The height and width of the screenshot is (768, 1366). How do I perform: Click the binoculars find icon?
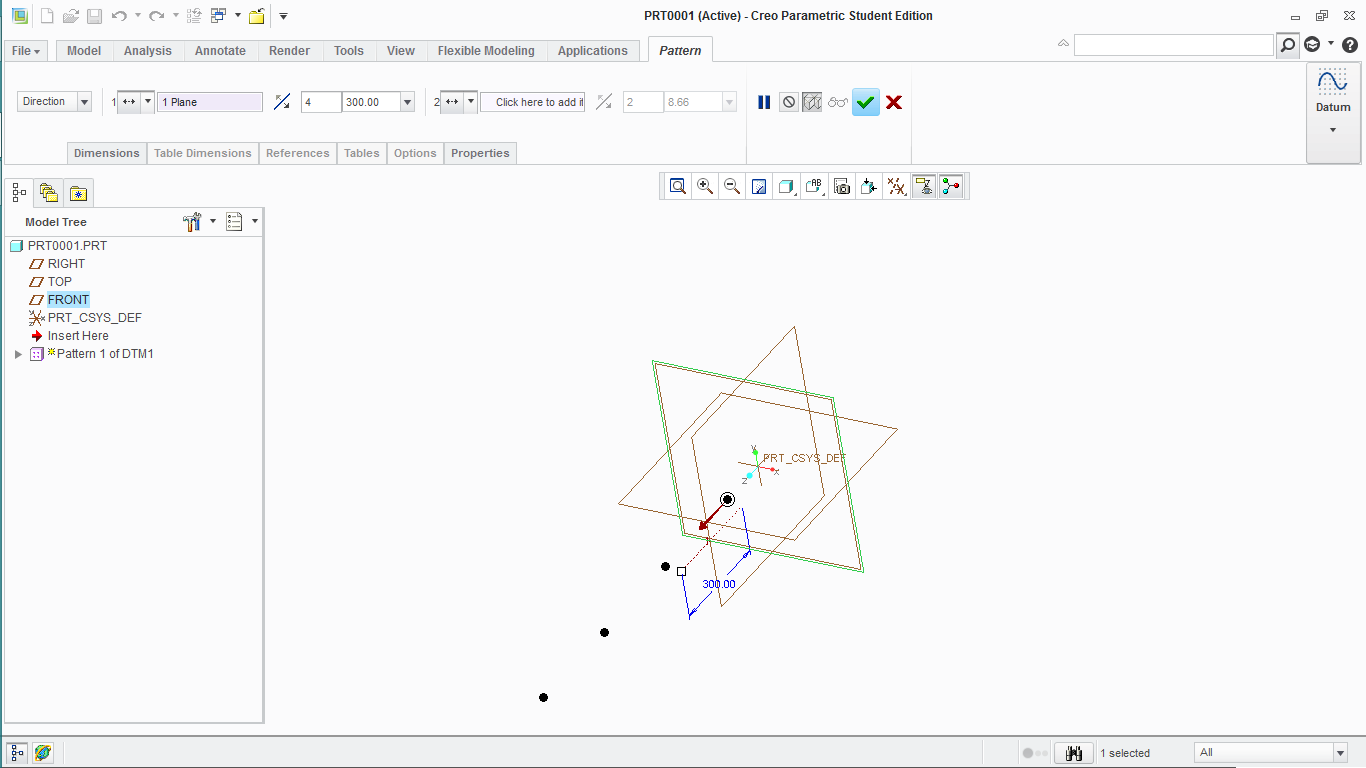(1074, 753)
